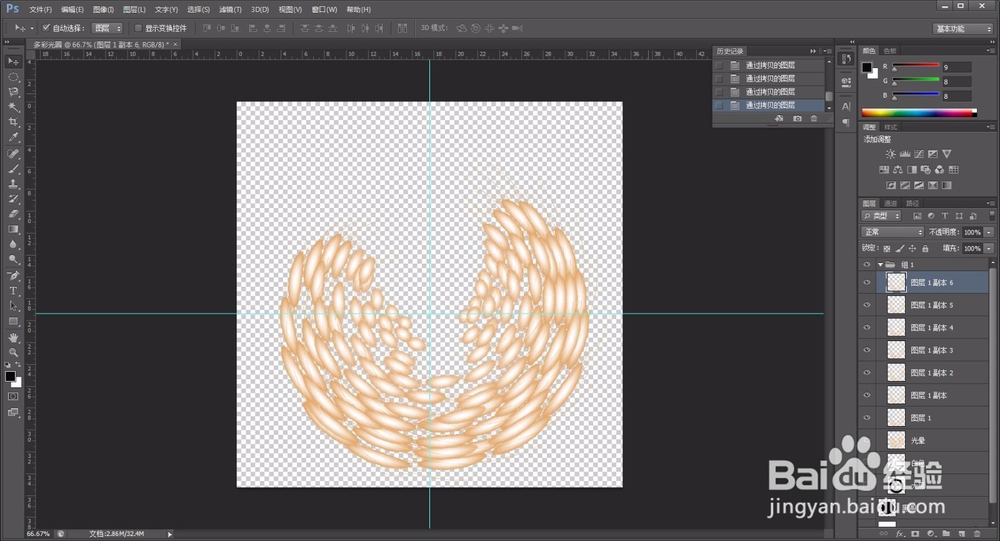1000x541 pixels.
Task: Select the Eyedropper tool
Action: click(13, 137)
